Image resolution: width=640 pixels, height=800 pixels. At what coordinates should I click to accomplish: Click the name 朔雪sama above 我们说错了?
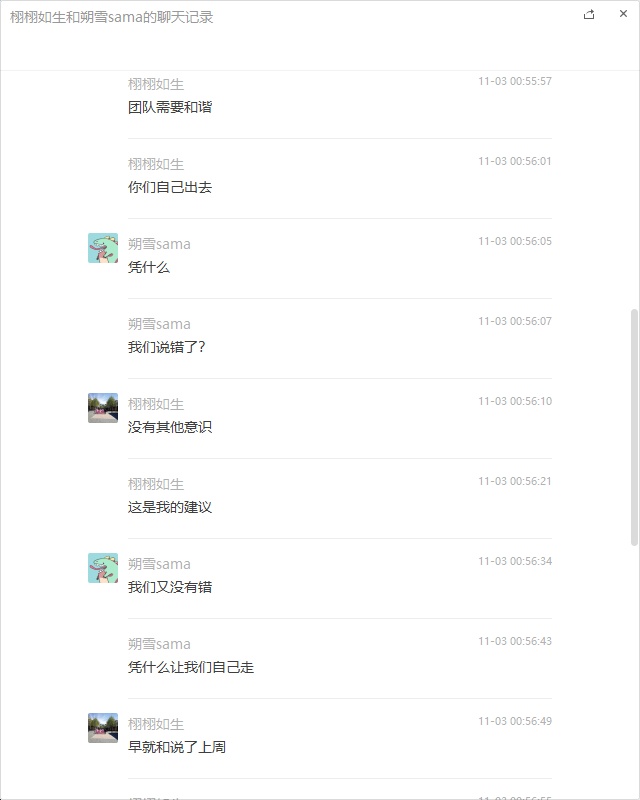[159, 324]
